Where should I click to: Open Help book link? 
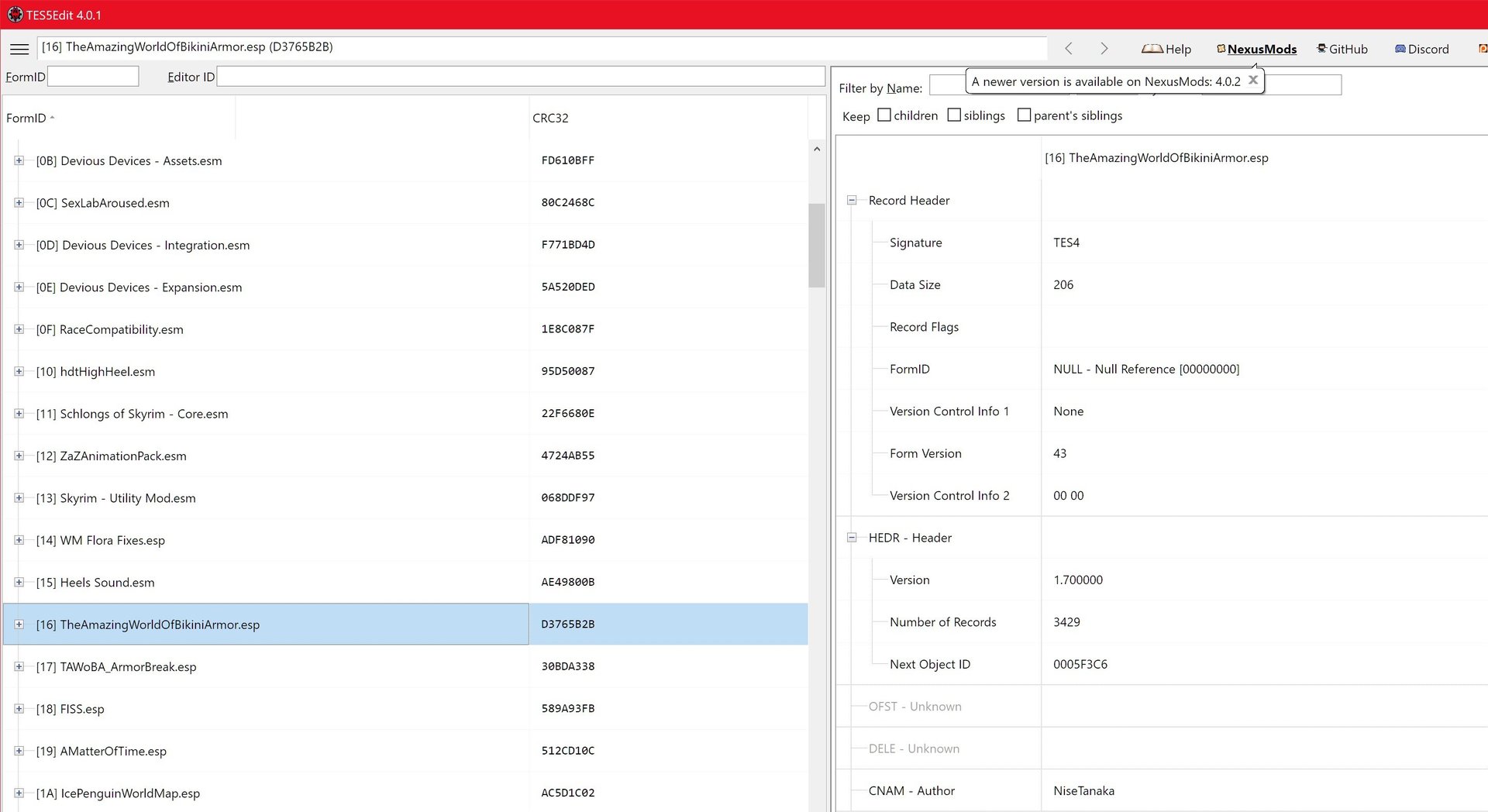coord(1166,49)
